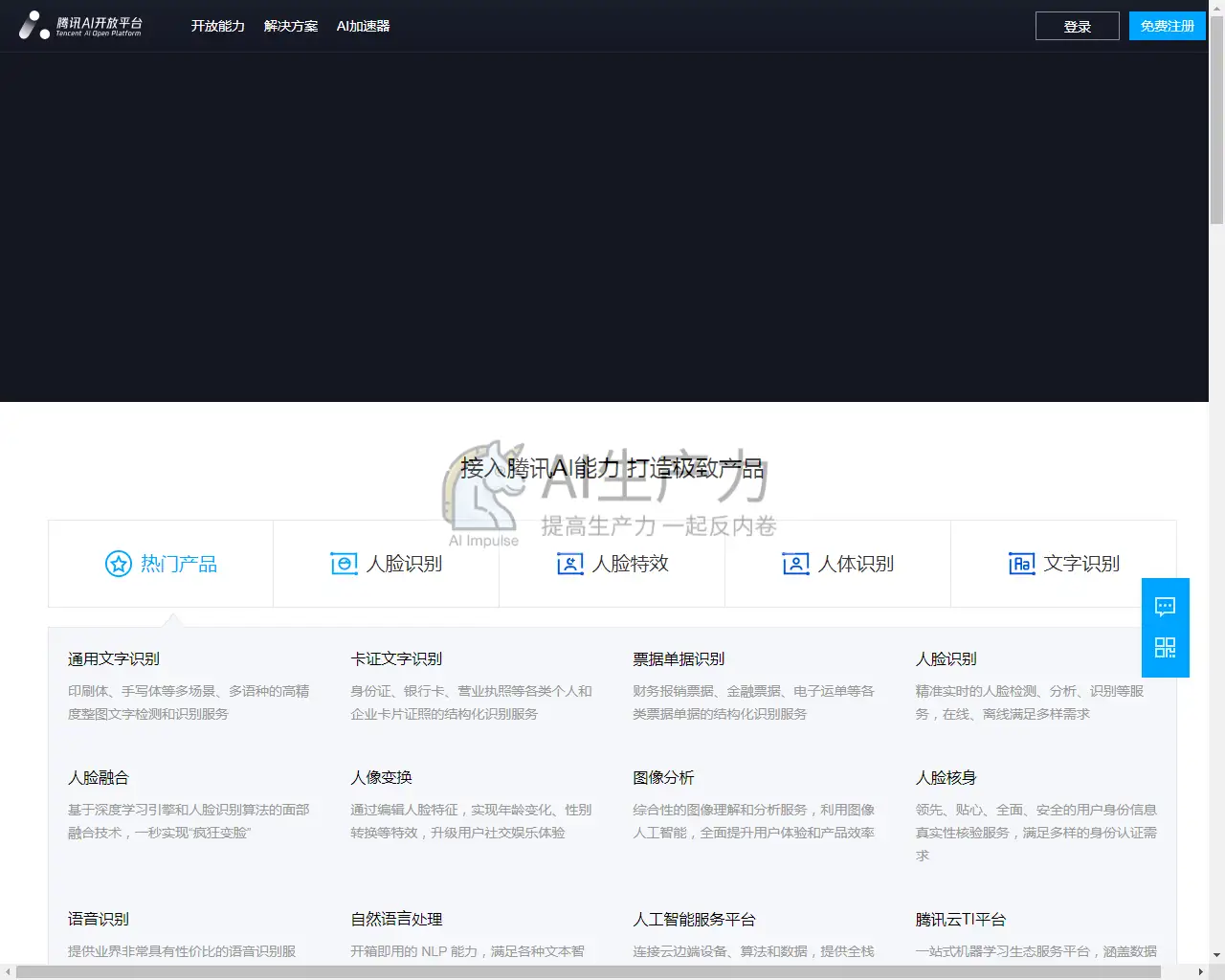Viewport: 1225px width, 980px height.
Task: Click the 登录 login button
Action: 1078,26
